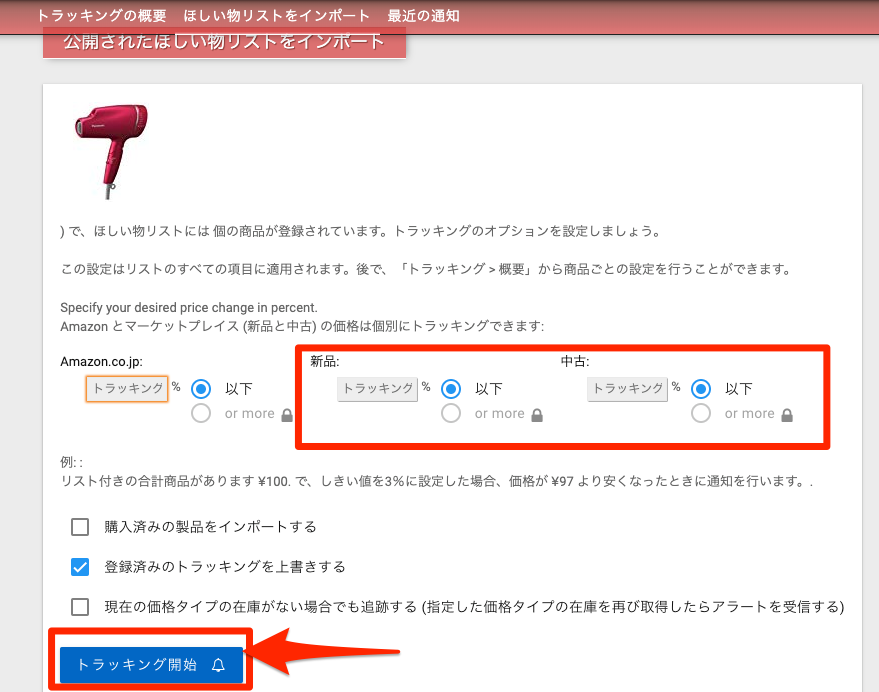This screenshot has height=692, width=879.
Task: Select 'or more' radio under 中古
Action: (701, 414)
